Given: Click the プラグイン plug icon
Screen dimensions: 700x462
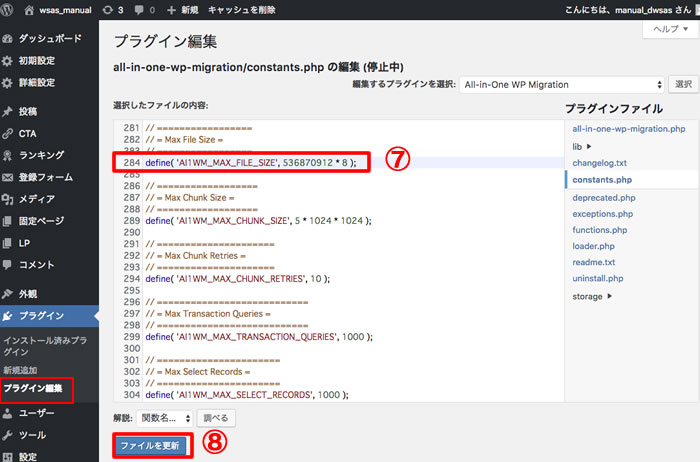Looking at the screenshot, I should pyautogui.click(x=7, y=316).
